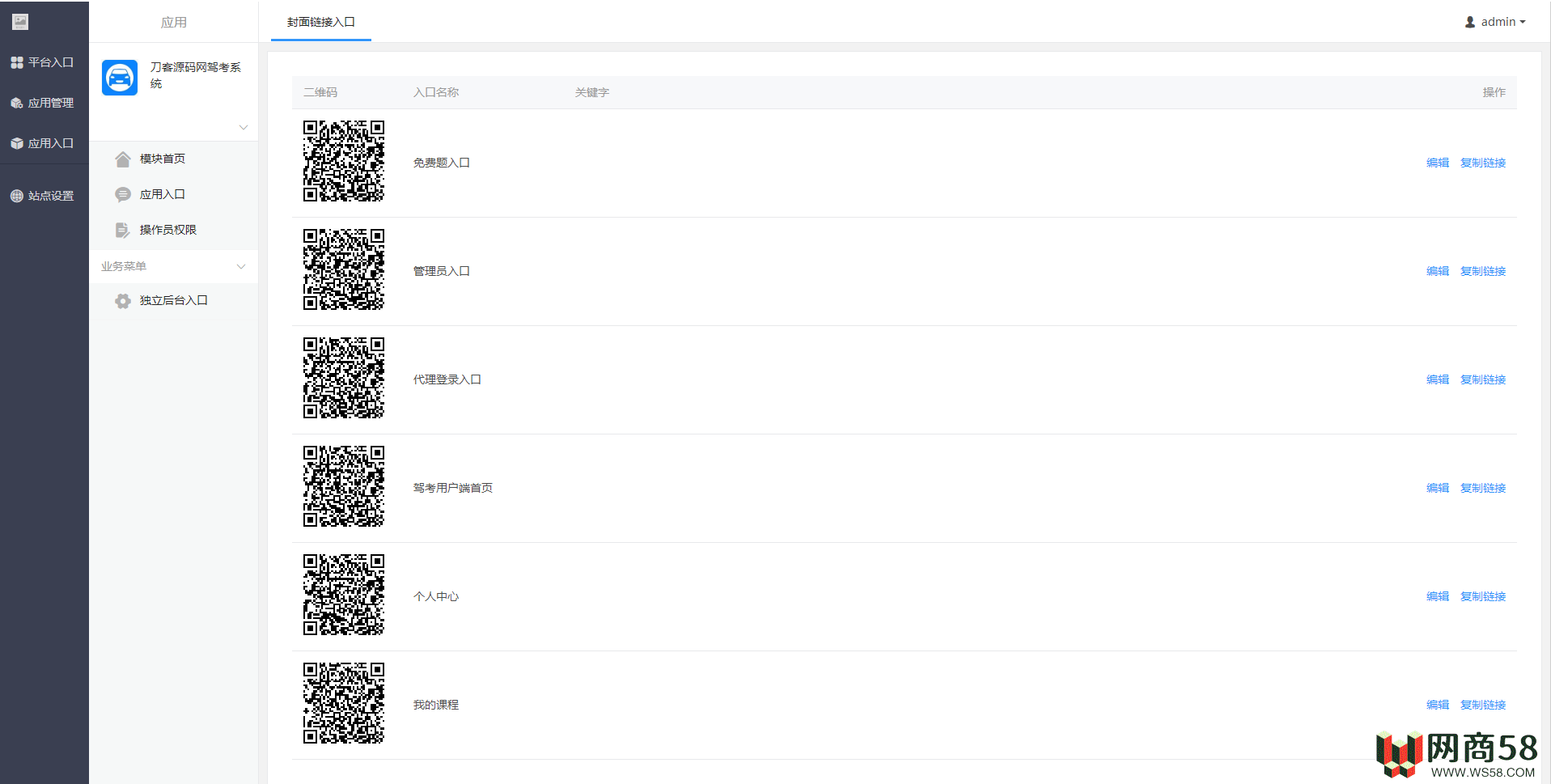This screenshot has height=784, width=1551.
Task: Click the 操作 column header
Action: pyautogui.click(x=1494, y=92)
